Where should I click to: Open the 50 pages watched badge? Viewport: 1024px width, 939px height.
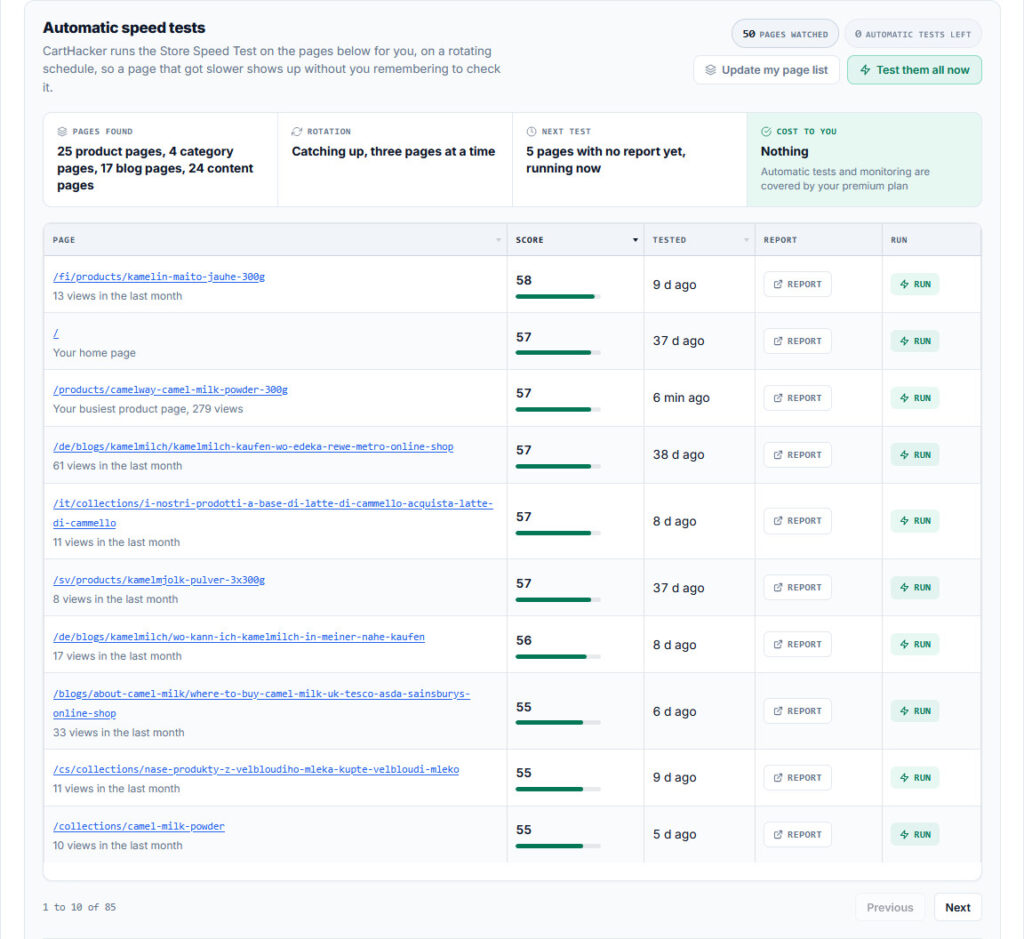tap(785, 34)
